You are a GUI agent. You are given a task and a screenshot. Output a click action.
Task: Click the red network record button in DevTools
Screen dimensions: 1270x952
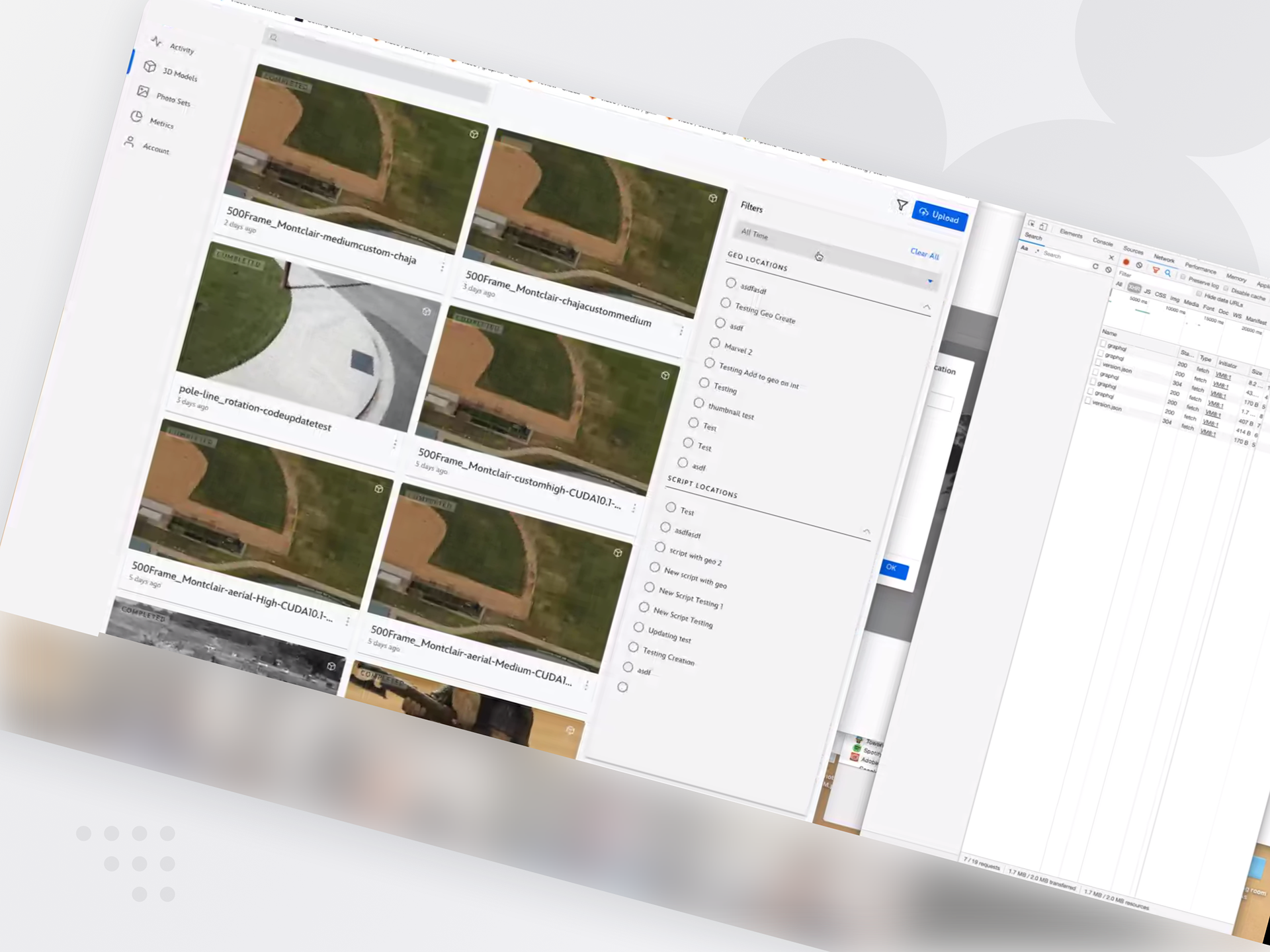tap(1126, 262)
